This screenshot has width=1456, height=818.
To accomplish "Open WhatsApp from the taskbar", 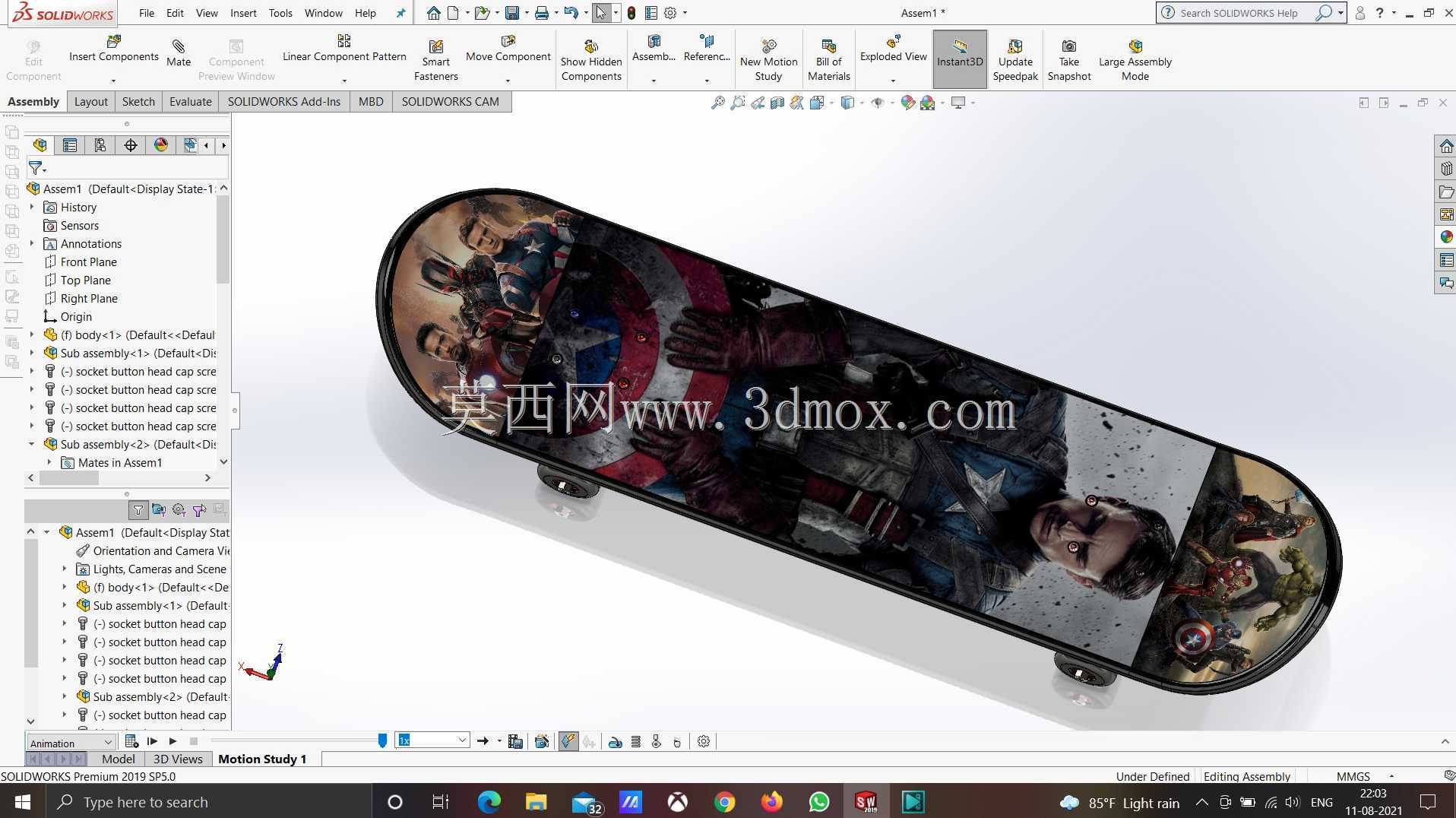I will click(819, 802).
